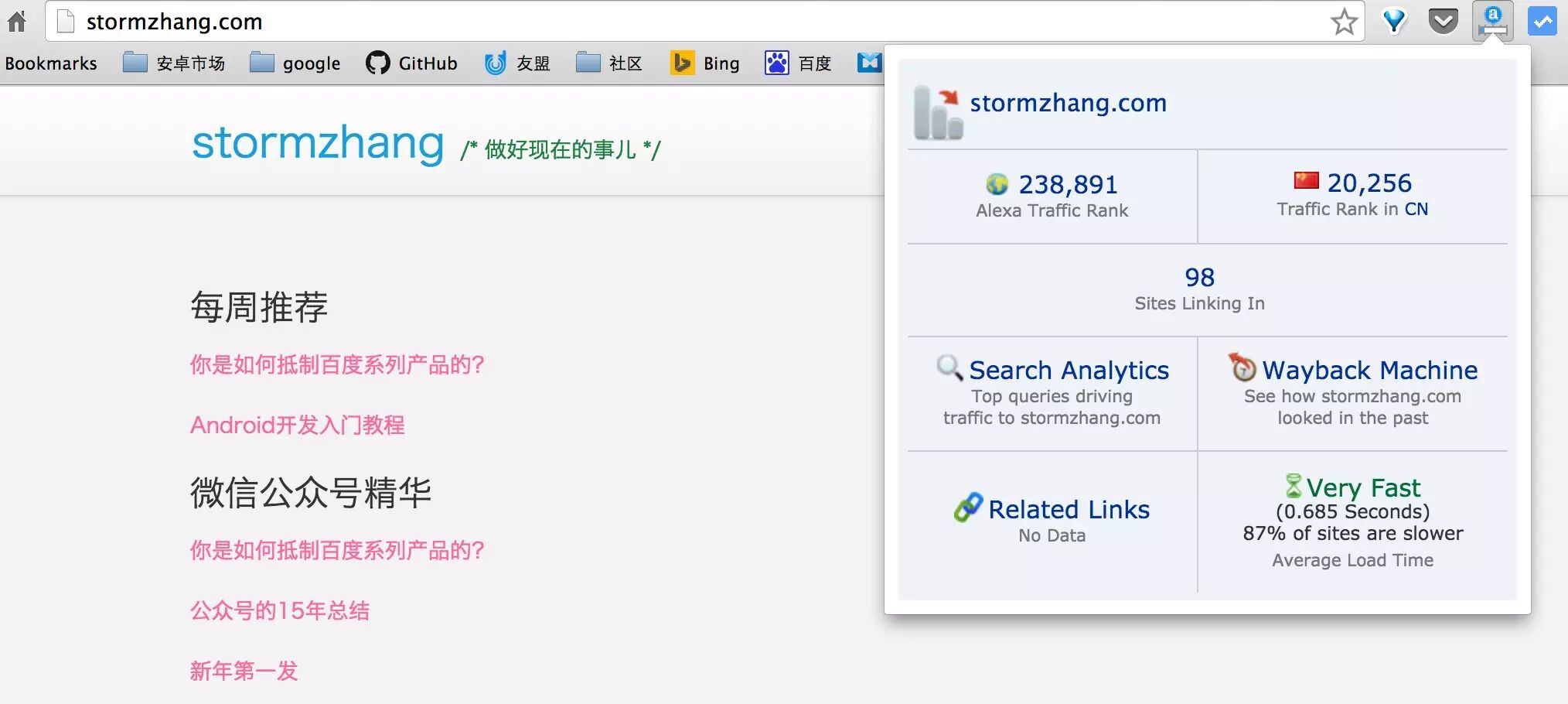The image size is (1568, 704).
Task: Open stormzhang.com link in Alexa popup
Action: (1069, 103)
